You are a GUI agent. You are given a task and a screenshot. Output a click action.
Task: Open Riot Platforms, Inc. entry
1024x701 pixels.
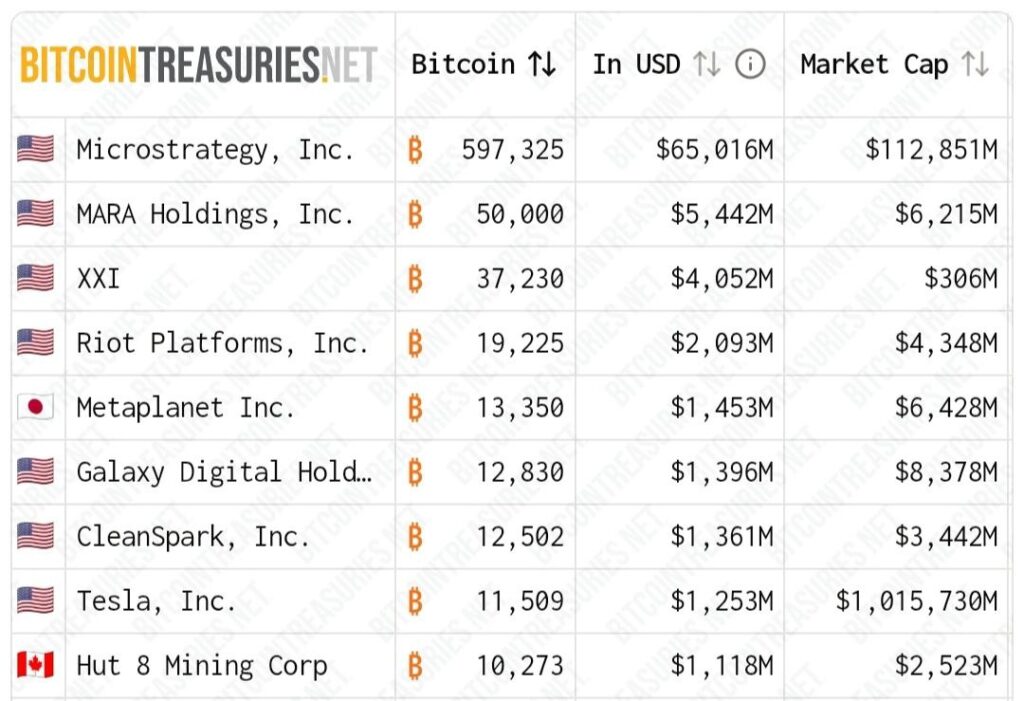point(222,343)
